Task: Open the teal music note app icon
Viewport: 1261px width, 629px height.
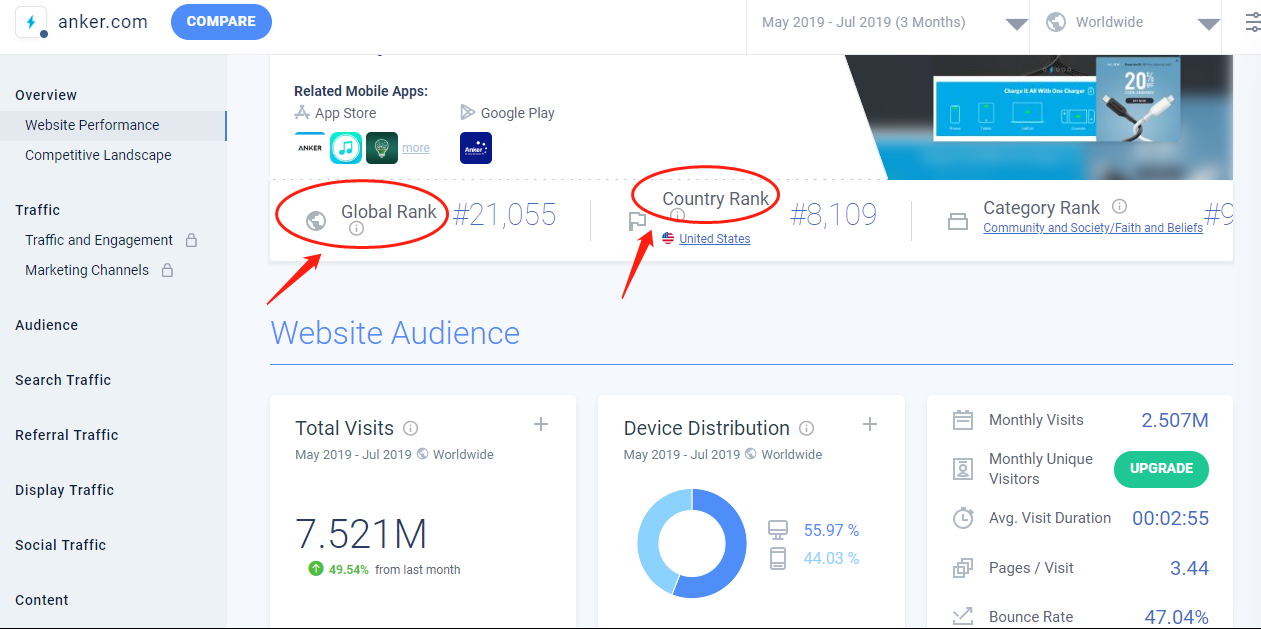Action: point(346,148)
